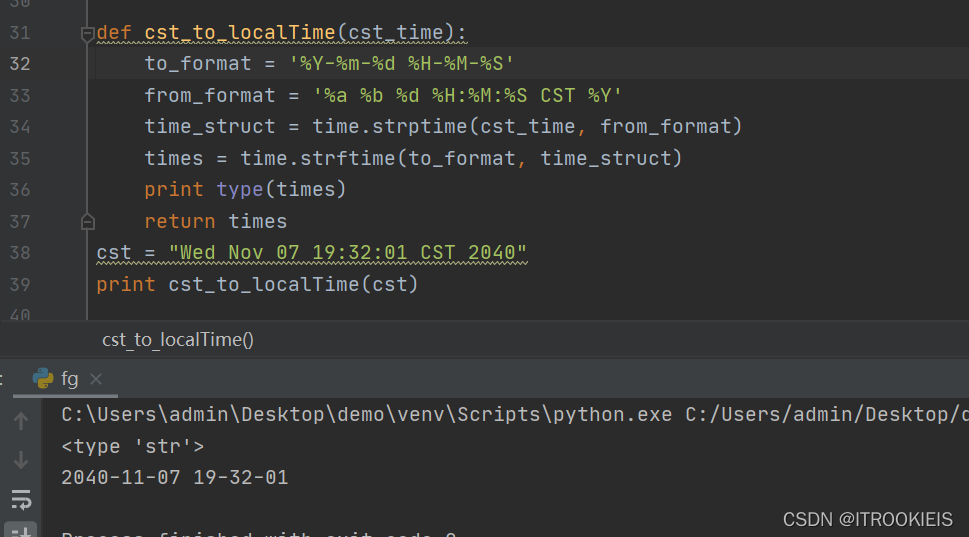This screenshot has height=537, width=969.
Task: Click fold end marker at line 37
Action: coord(88,222)
